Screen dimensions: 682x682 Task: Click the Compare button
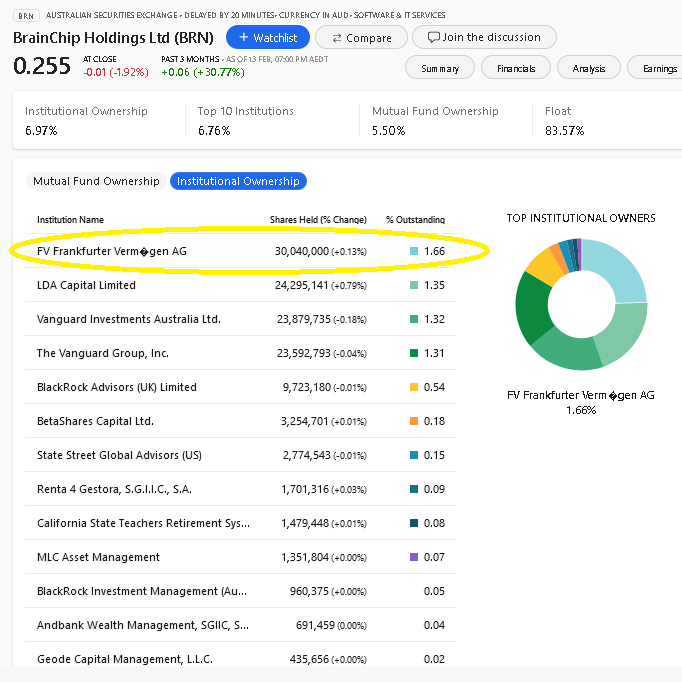[x=360, y=37]
